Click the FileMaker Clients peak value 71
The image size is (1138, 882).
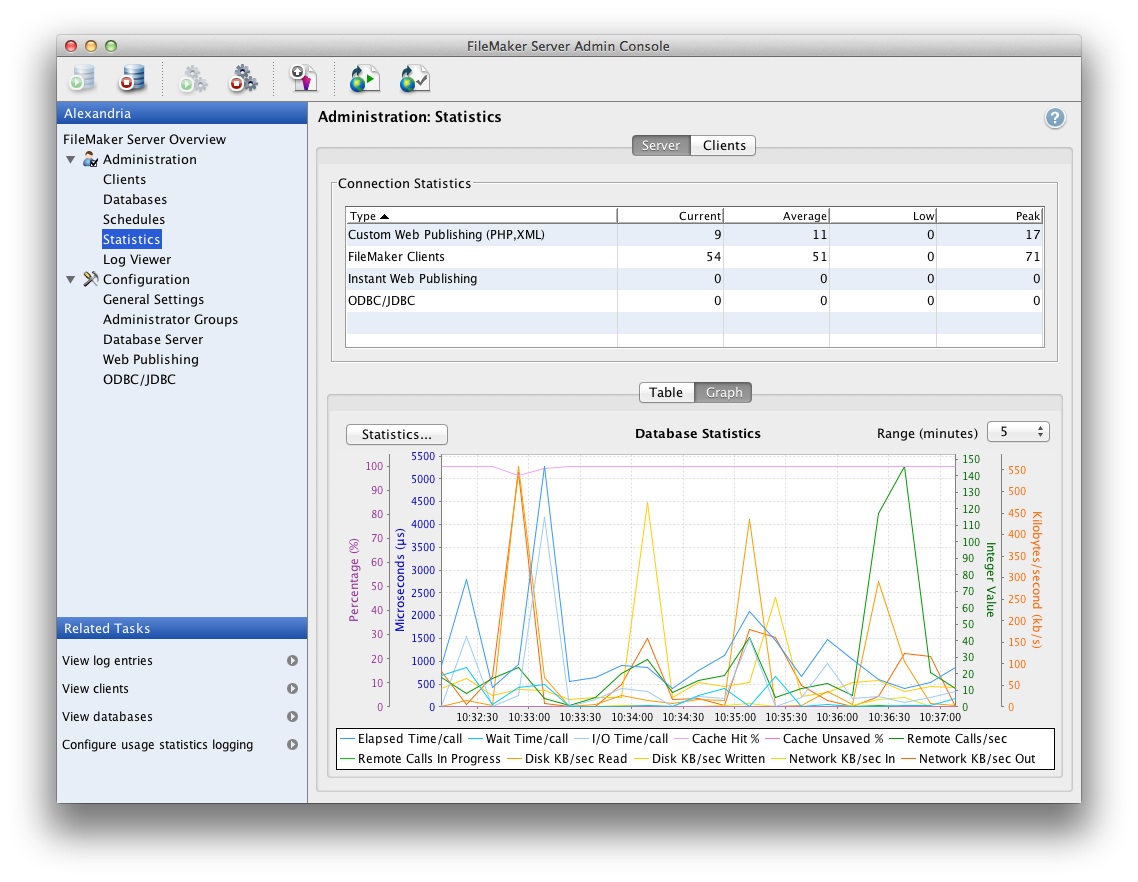coord(1032,256)
